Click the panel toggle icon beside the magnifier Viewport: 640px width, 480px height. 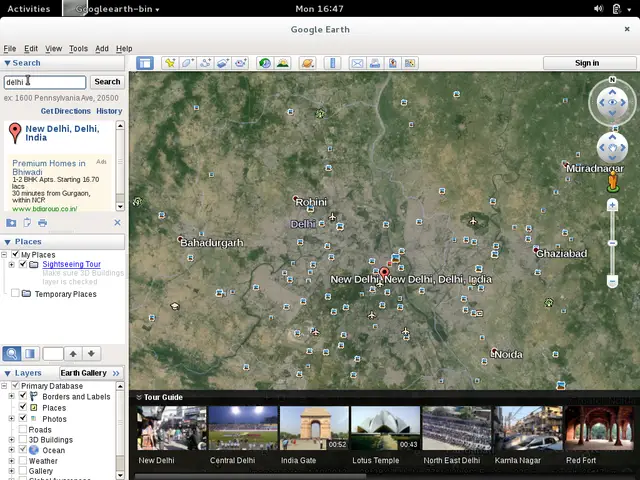(x=30, y=353)
